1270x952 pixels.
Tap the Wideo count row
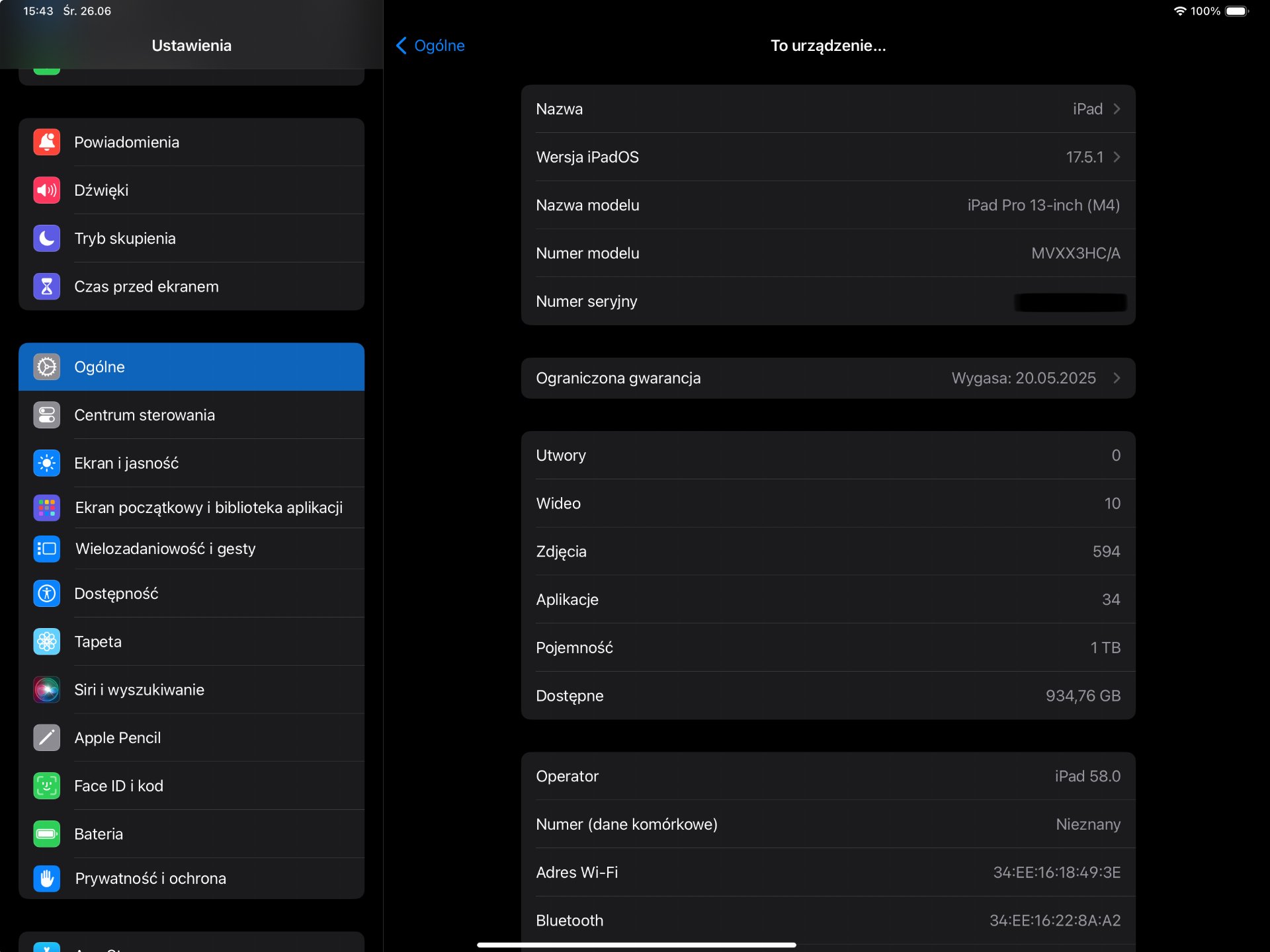(828, 504)
